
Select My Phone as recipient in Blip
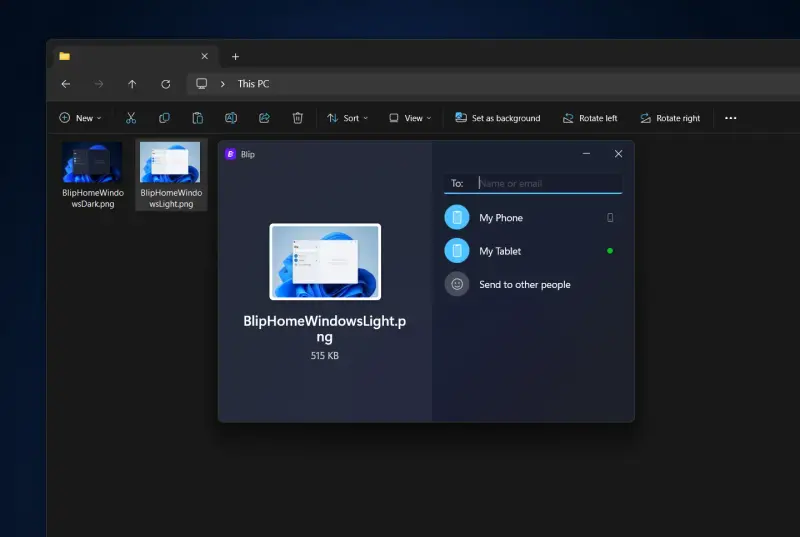[x=500, y=218]
